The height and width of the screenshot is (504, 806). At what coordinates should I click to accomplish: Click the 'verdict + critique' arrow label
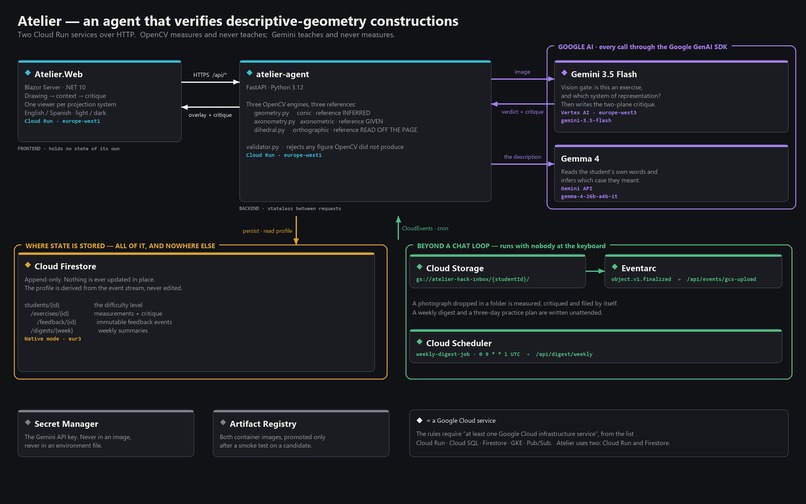(x=522, y=112)
